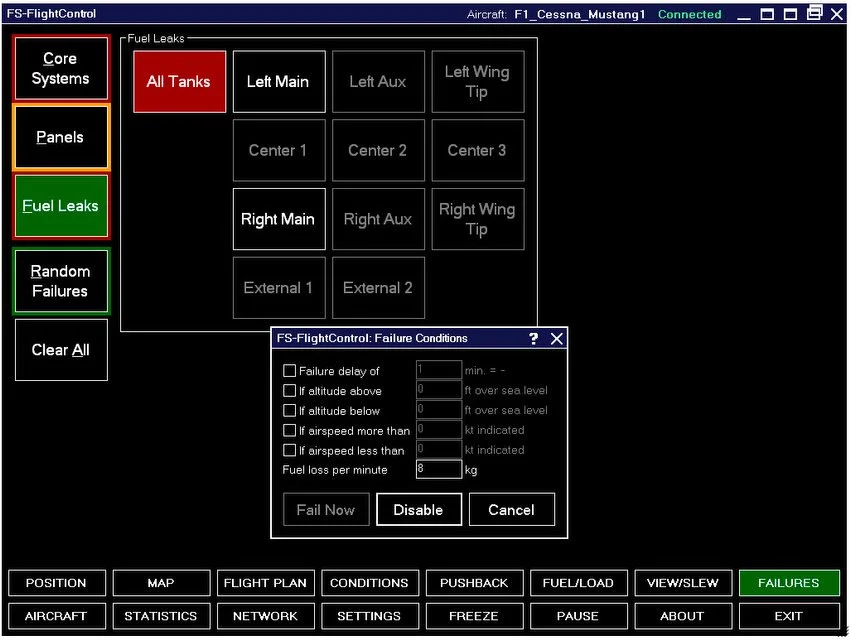The image size is (850, 640).
Task: Enable the If airspeed less than condition
Action: (x=290, y=450)
